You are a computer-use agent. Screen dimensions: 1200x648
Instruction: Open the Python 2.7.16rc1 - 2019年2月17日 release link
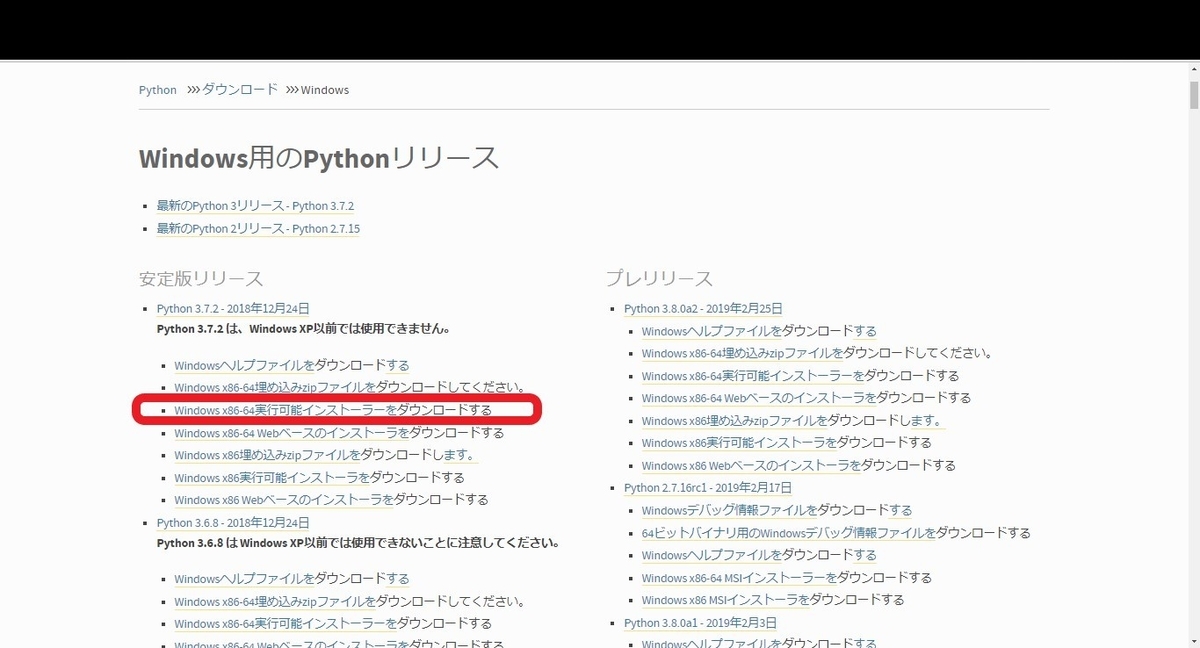click(708, 488)
